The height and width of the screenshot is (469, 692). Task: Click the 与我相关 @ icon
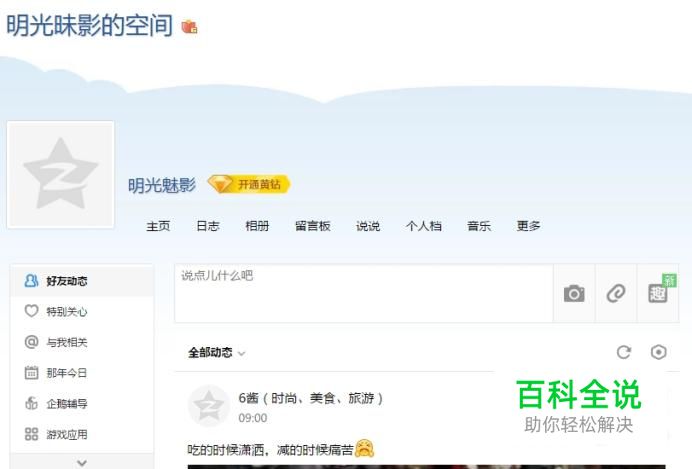[31, 342]
